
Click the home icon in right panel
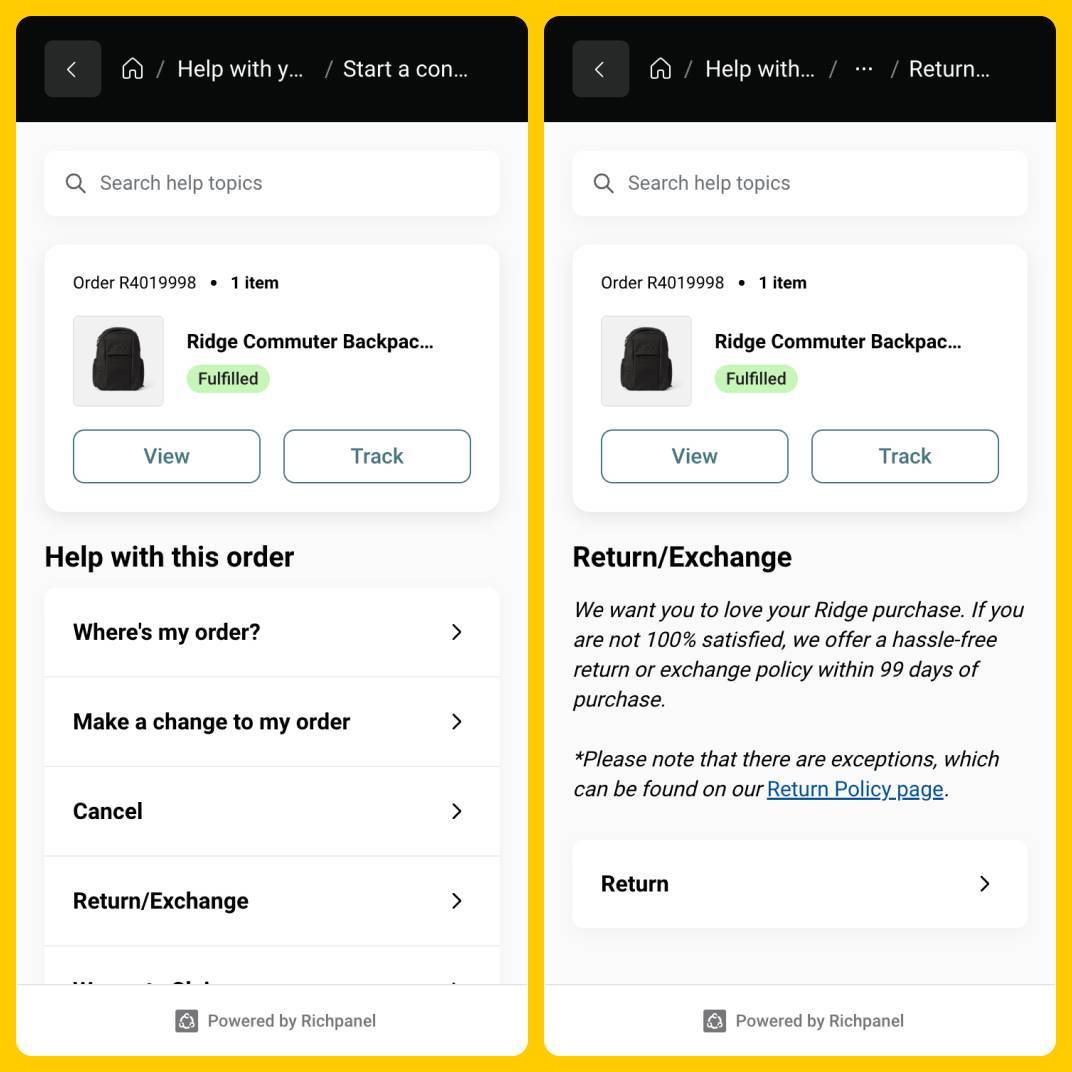660,69
